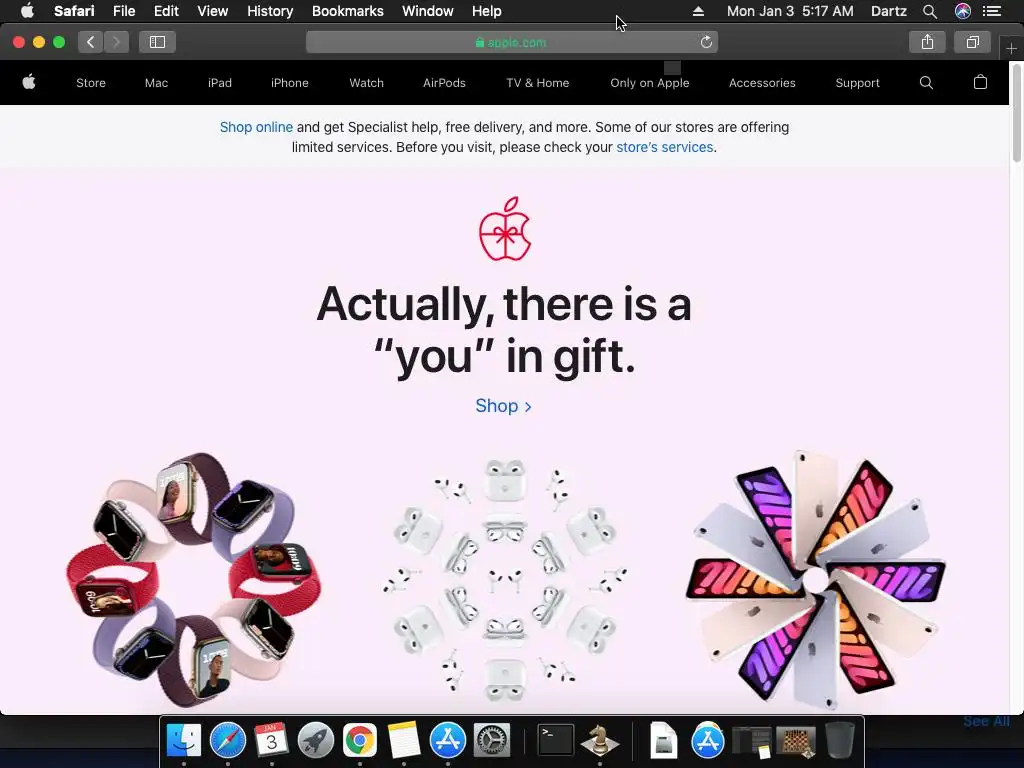Go forward with Safari's forward arrow
The width and height of the screenshot is (1024, 768).
point(116,42)
